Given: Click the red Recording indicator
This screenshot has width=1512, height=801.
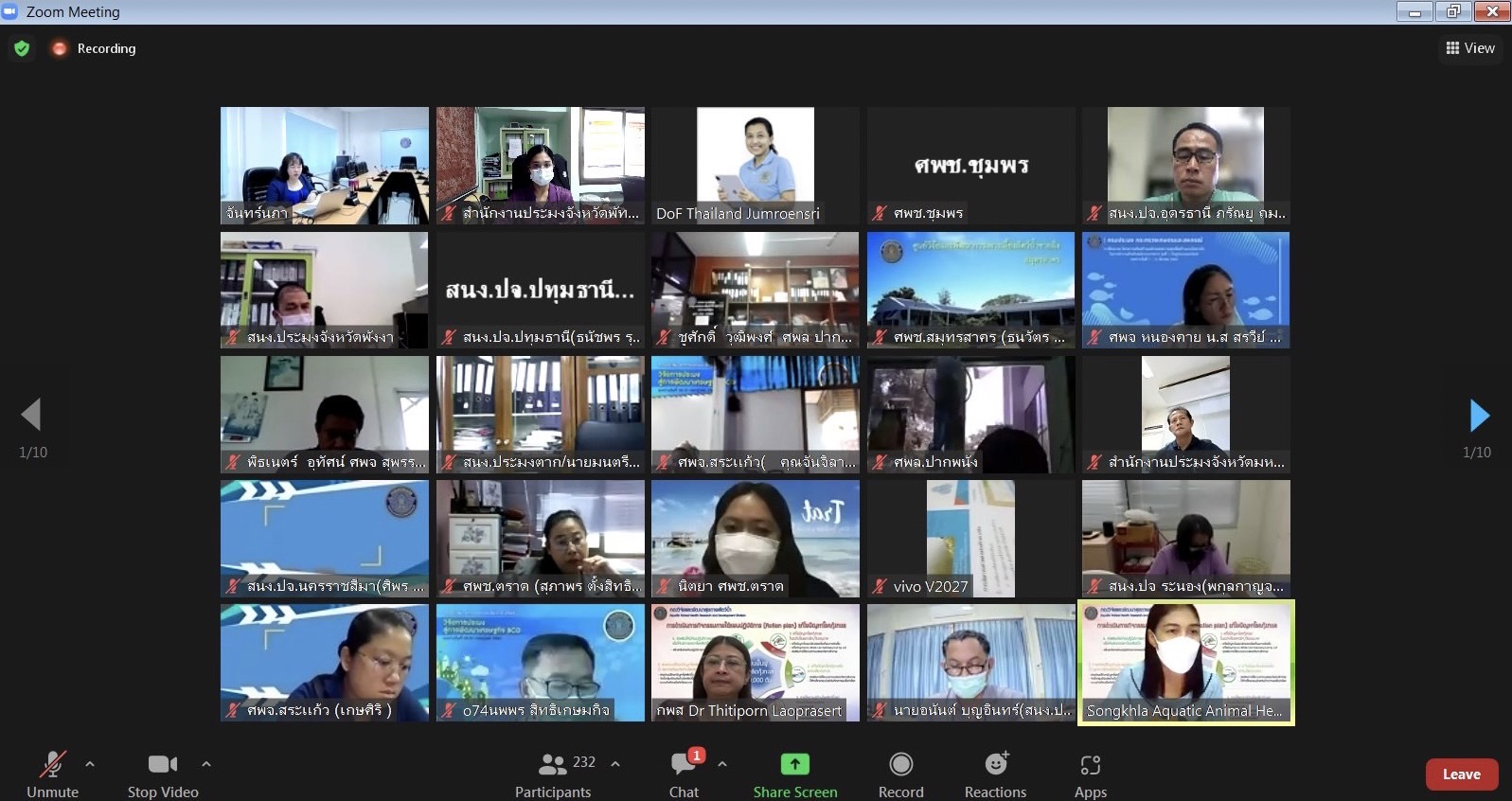Looking at the screenshot, I should (x=60, y=48).
